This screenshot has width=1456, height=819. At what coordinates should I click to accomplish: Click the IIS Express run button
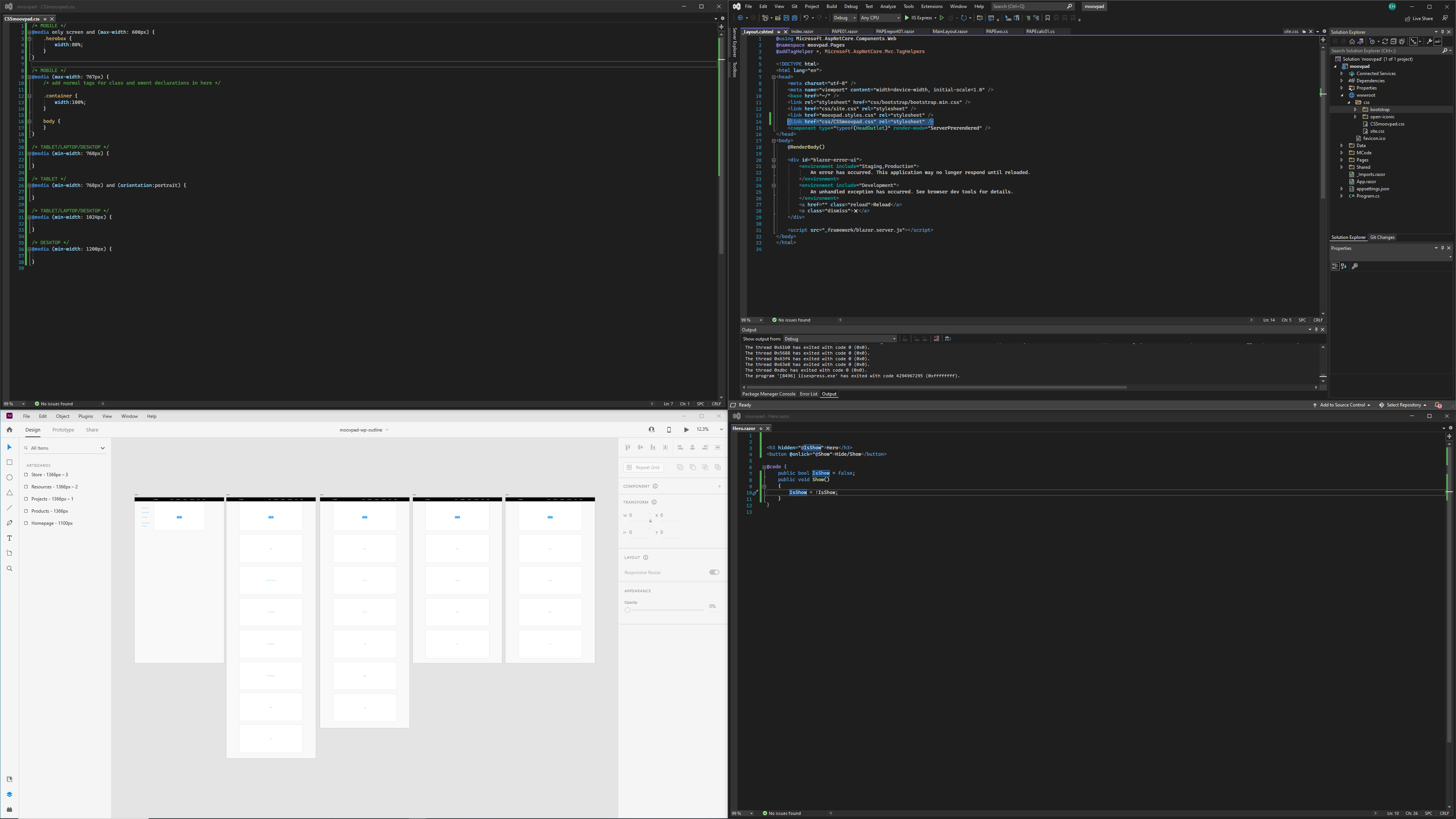point(919,18)
